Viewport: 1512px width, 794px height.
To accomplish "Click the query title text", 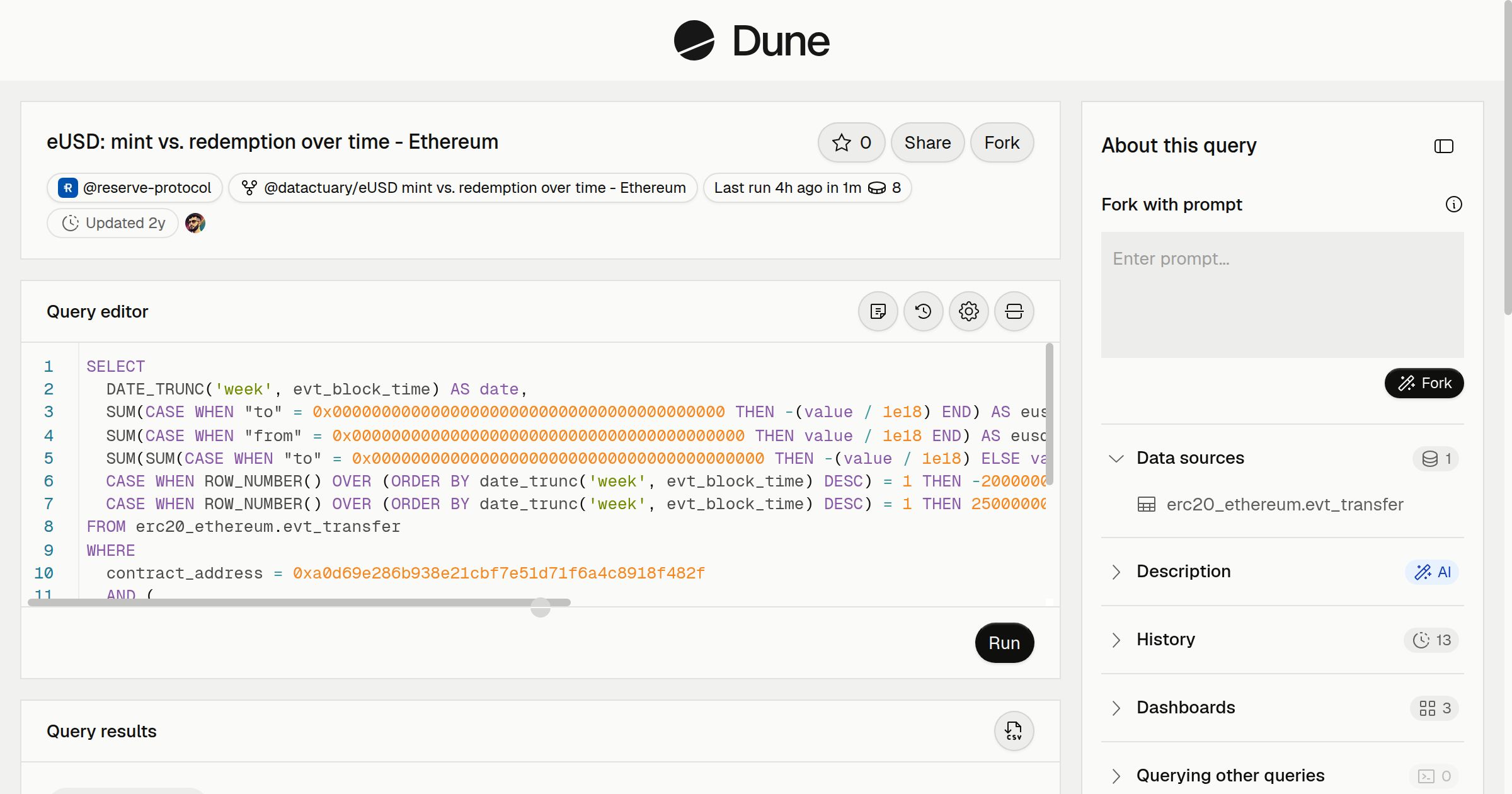I will pos(272,142).
